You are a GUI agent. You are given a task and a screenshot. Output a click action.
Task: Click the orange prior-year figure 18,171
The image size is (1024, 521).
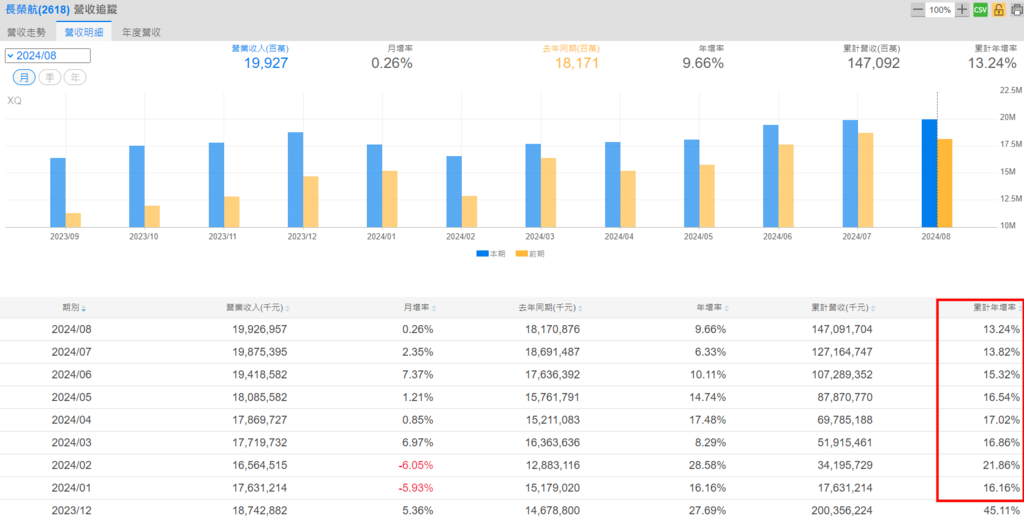pyautogui.click(x=577, y=63)
